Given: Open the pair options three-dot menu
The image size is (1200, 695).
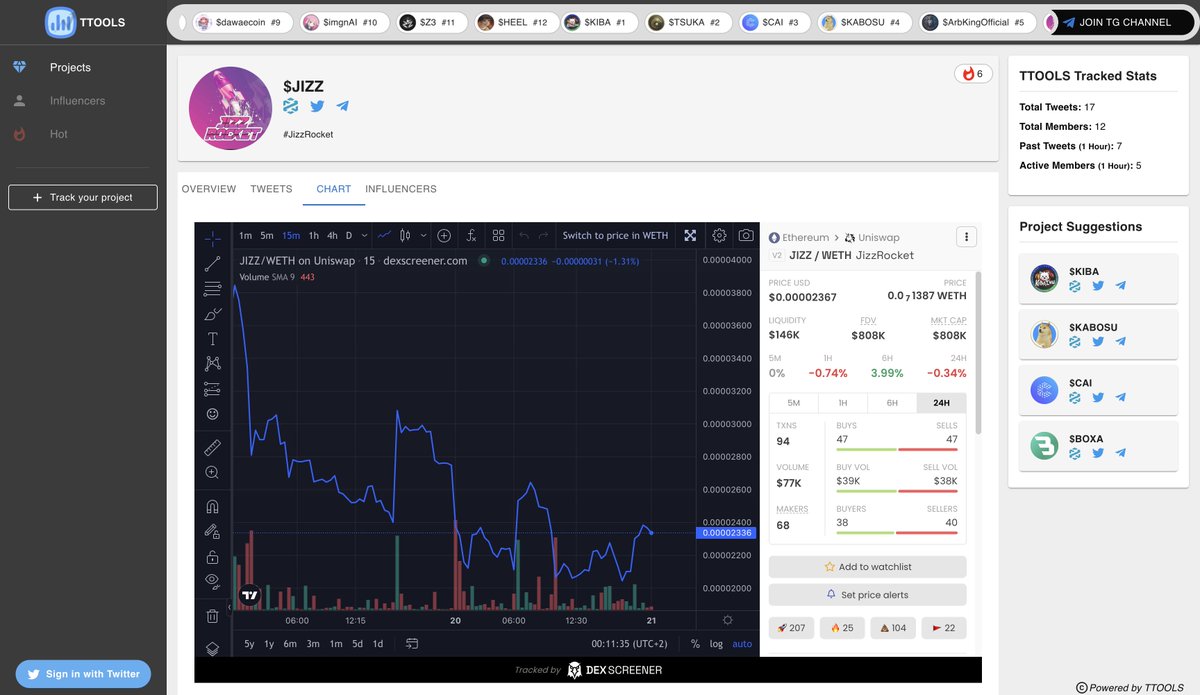Looking at the screenshot, I should point(966,237).
